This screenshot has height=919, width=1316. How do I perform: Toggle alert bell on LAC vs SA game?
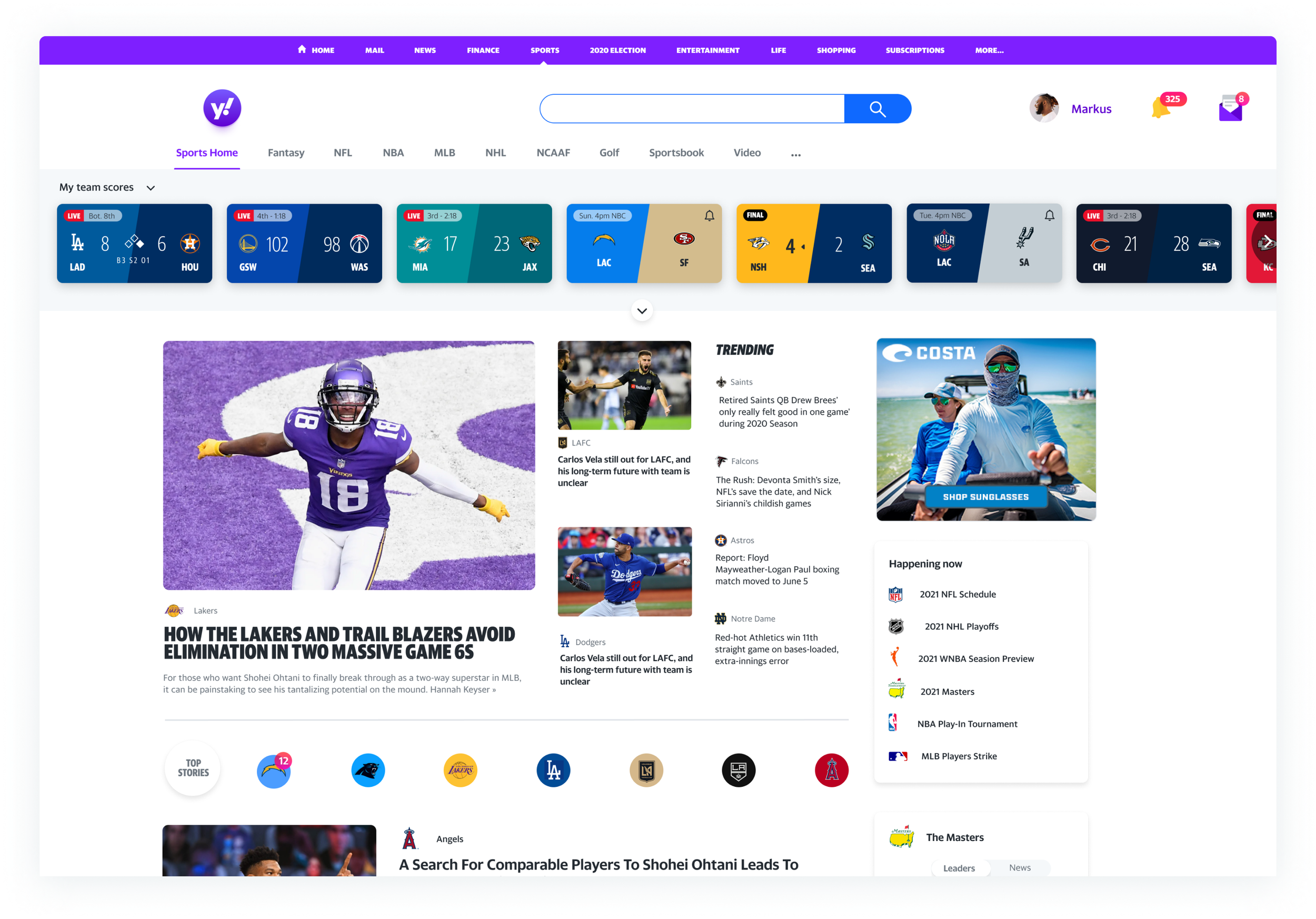coord(1049,215)
